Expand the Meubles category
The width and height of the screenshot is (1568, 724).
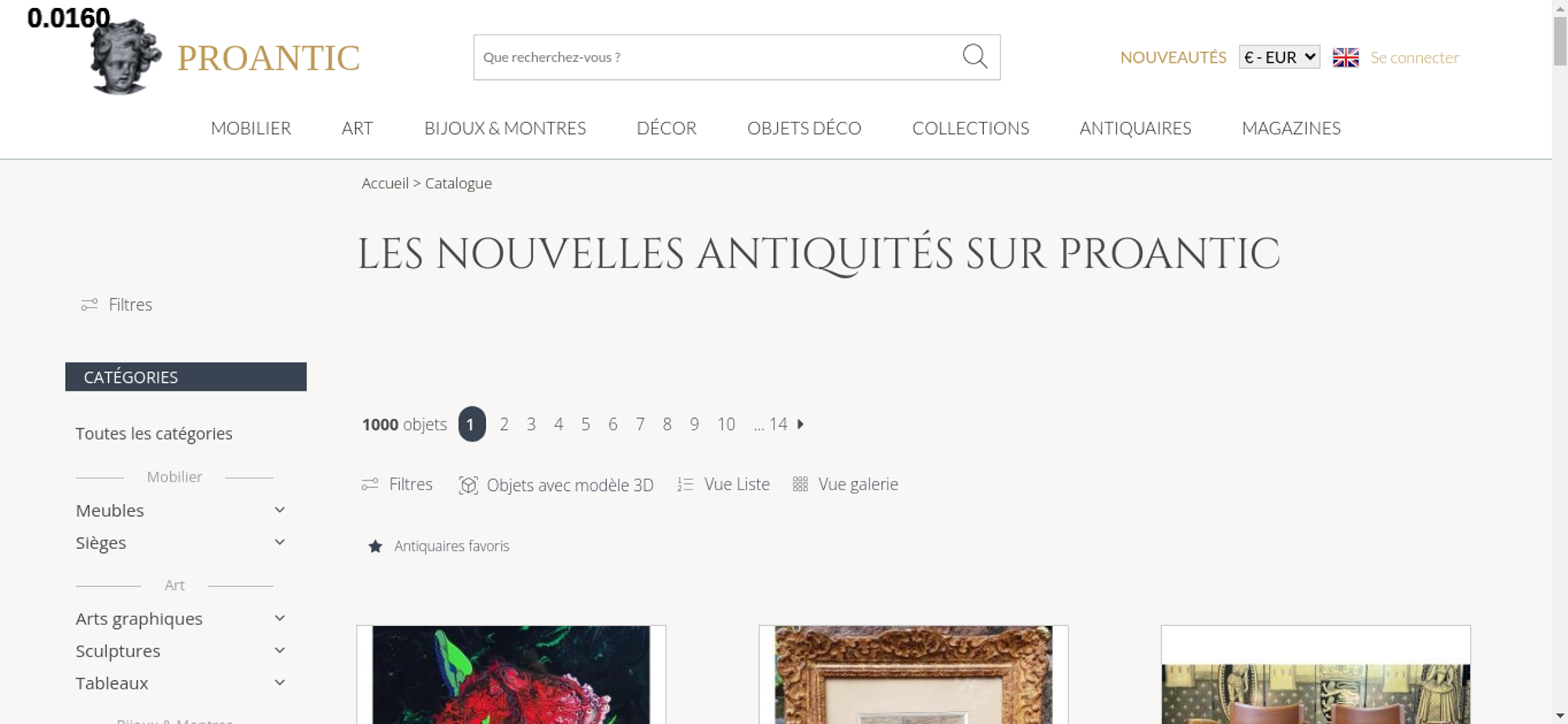[x=280, y=510]
